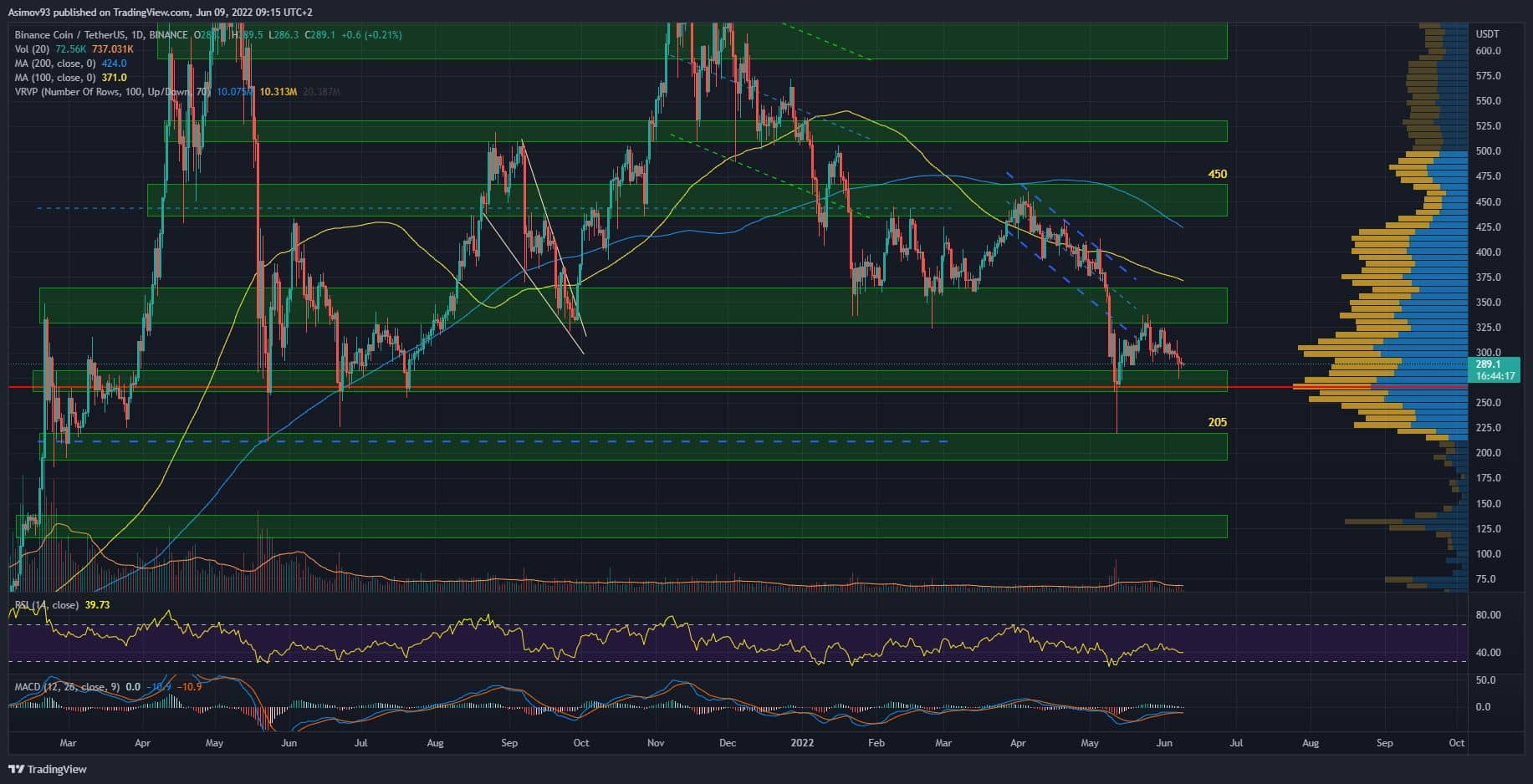
Task: Click the close price C289.1 readout
Action: [x=320, y=35]
